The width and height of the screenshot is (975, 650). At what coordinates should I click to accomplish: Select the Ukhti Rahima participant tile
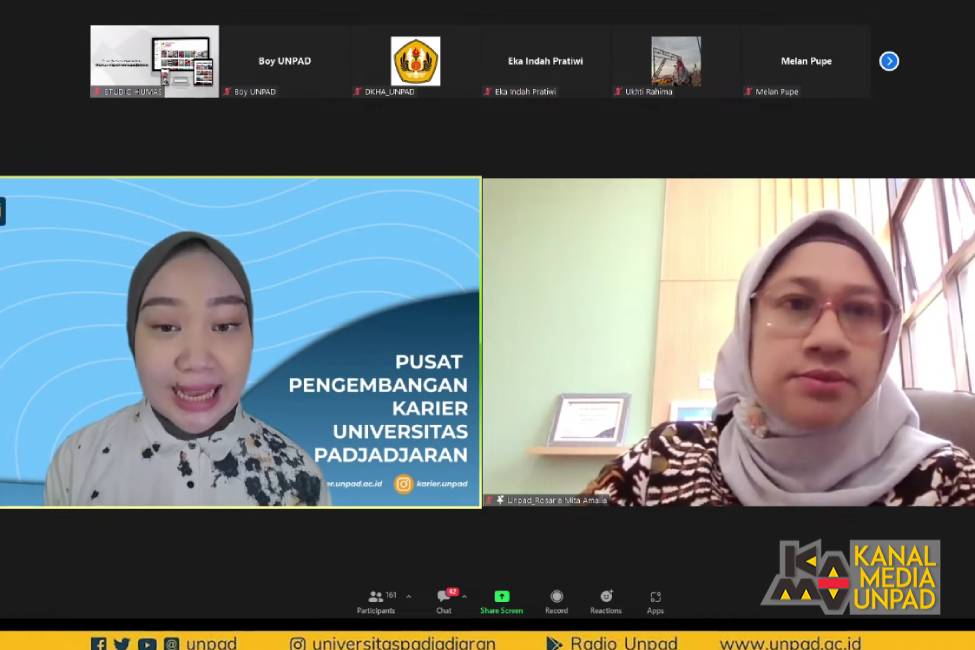pos(676,60)
